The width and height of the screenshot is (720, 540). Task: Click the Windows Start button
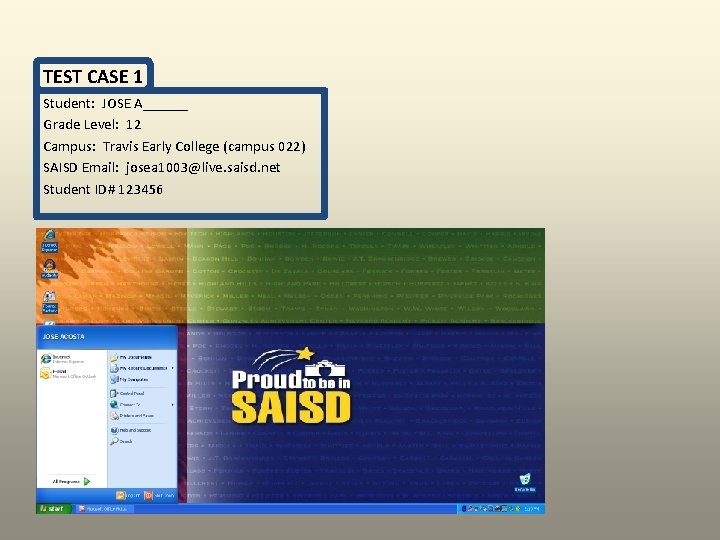click(54, 508)
